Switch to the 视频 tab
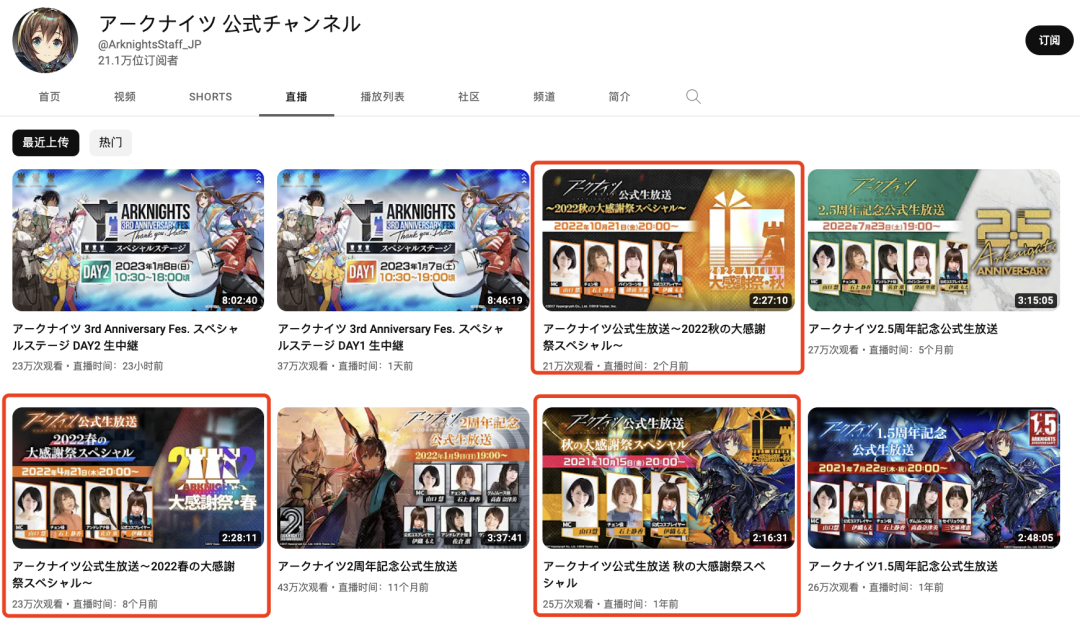 125,96
